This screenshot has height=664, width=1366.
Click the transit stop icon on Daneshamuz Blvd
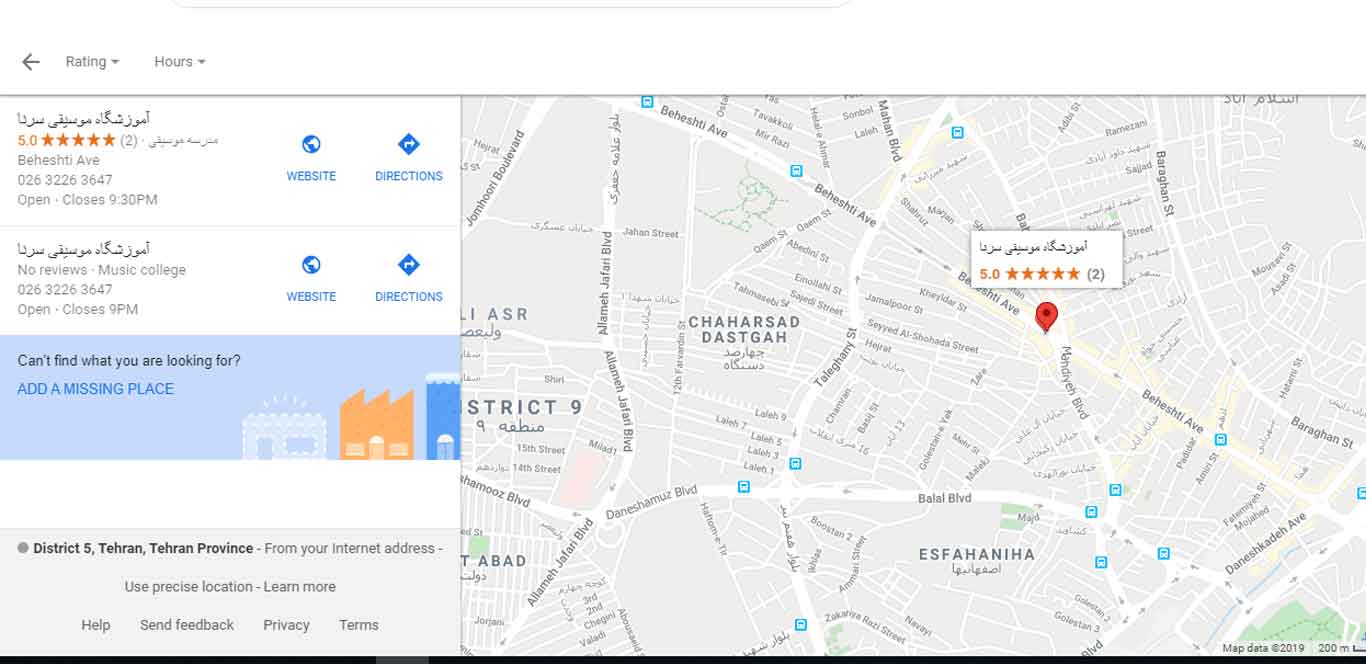pos(743,487)
